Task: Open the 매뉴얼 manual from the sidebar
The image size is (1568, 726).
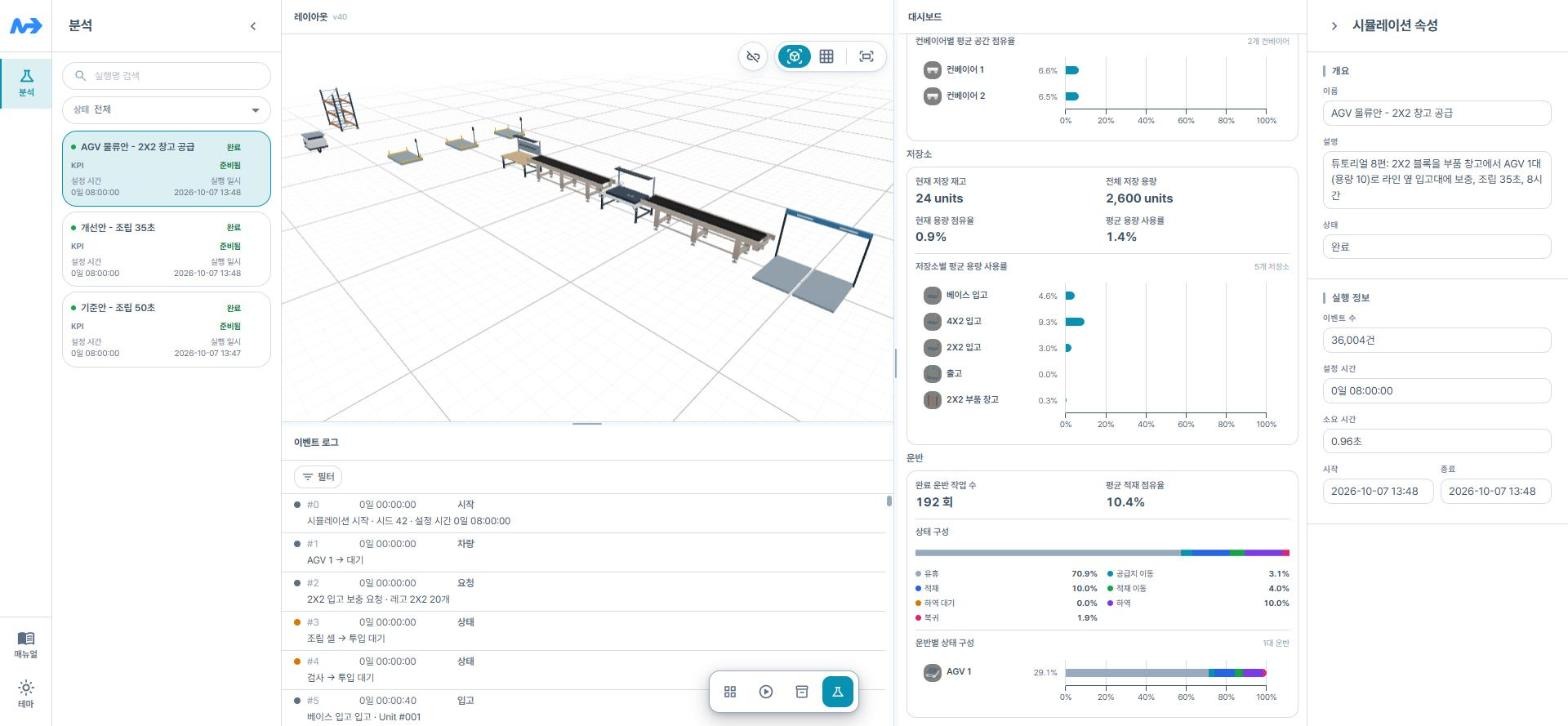Action: (x=26, y=645)
